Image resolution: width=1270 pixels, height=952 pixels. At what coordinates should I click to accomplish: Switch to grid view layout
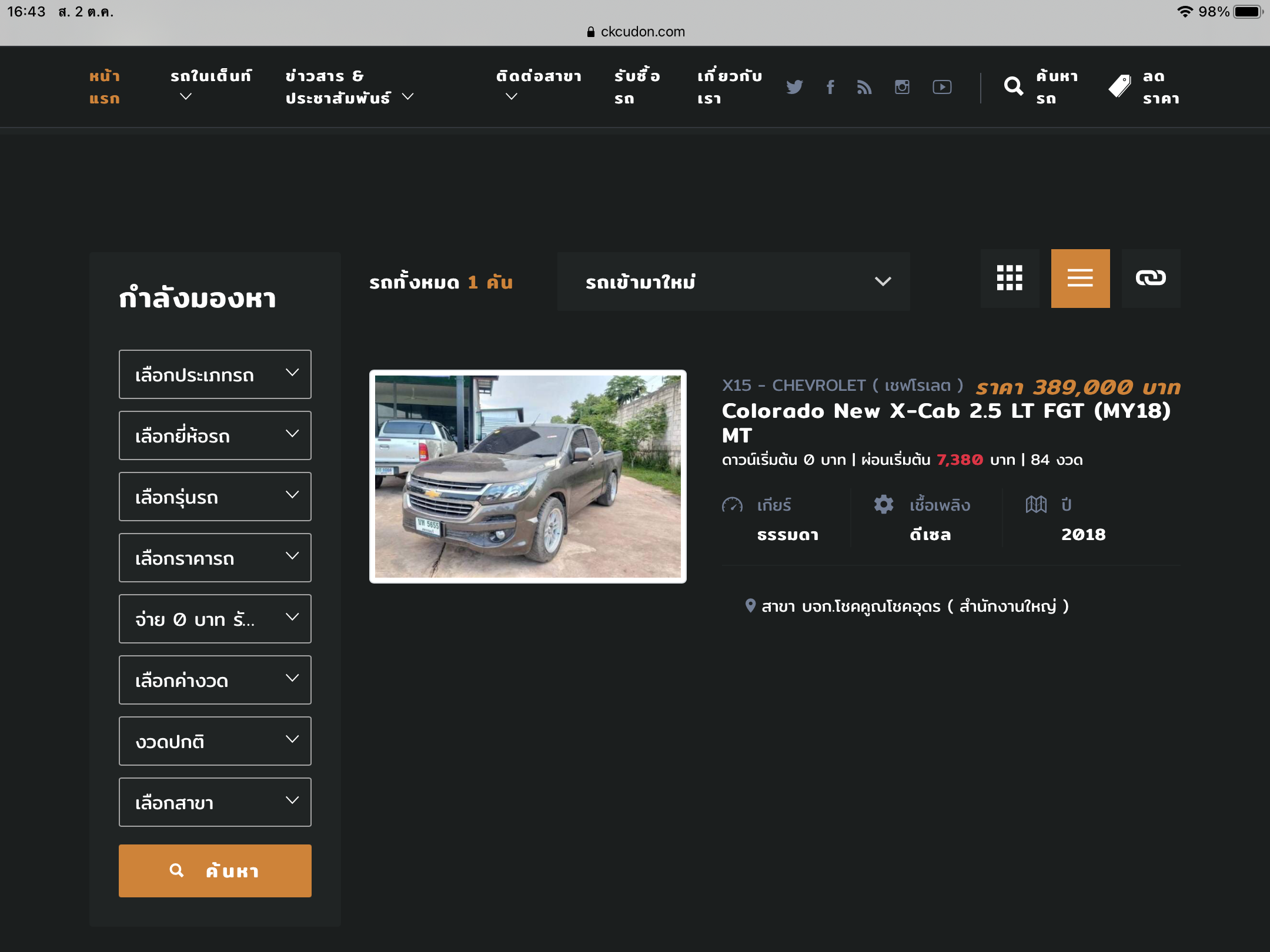click(x=1010, y=278)
